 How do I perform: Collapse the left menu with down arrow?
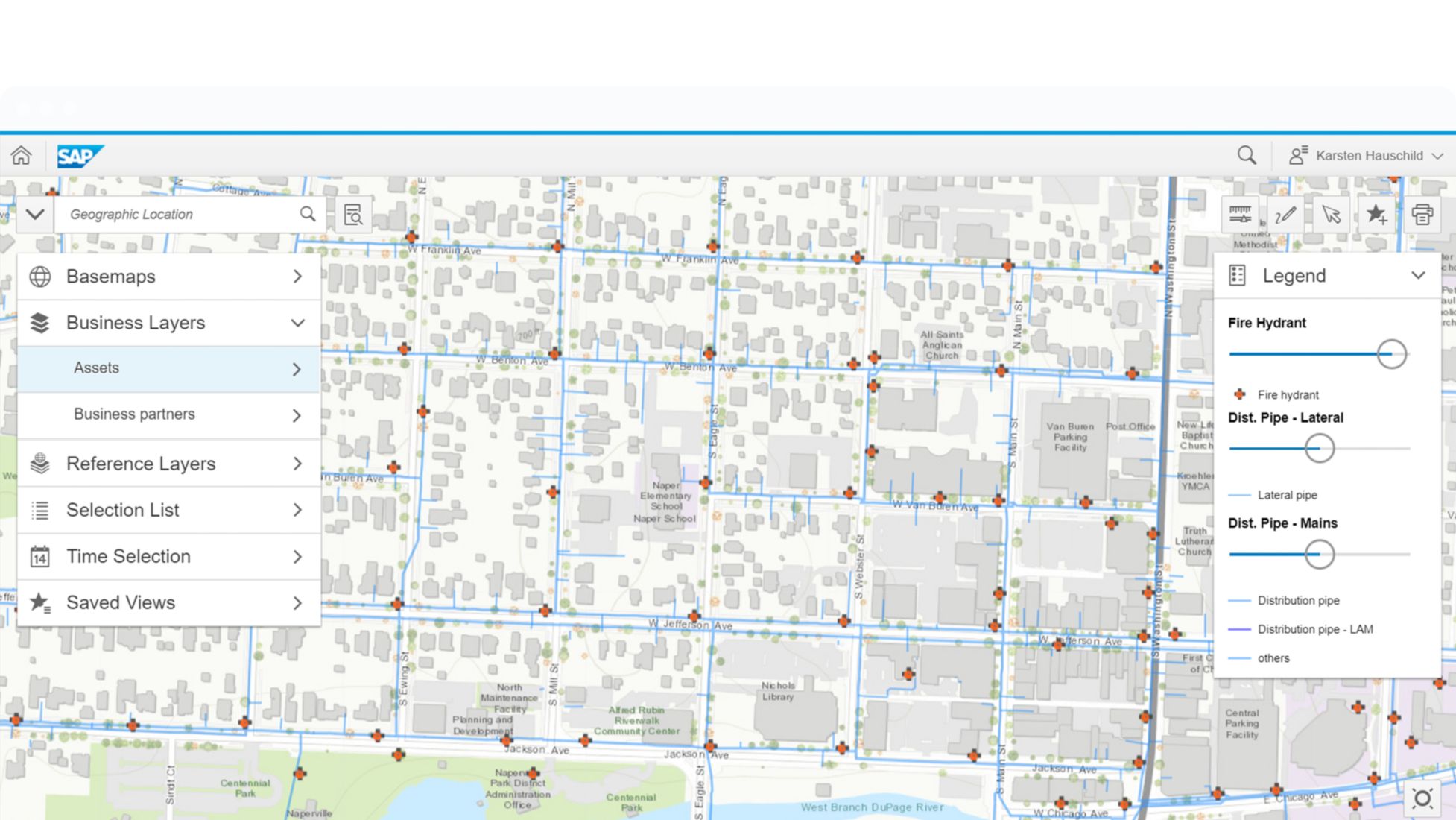tap(35, 215)
